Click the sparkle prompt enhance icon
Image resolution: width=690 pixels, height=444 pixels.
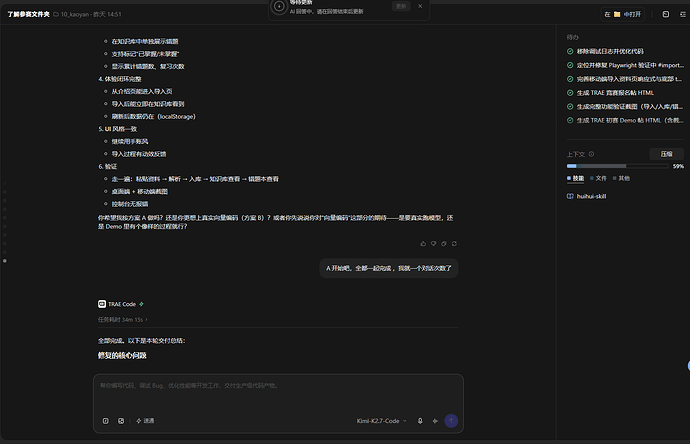(x=435, y=421)
